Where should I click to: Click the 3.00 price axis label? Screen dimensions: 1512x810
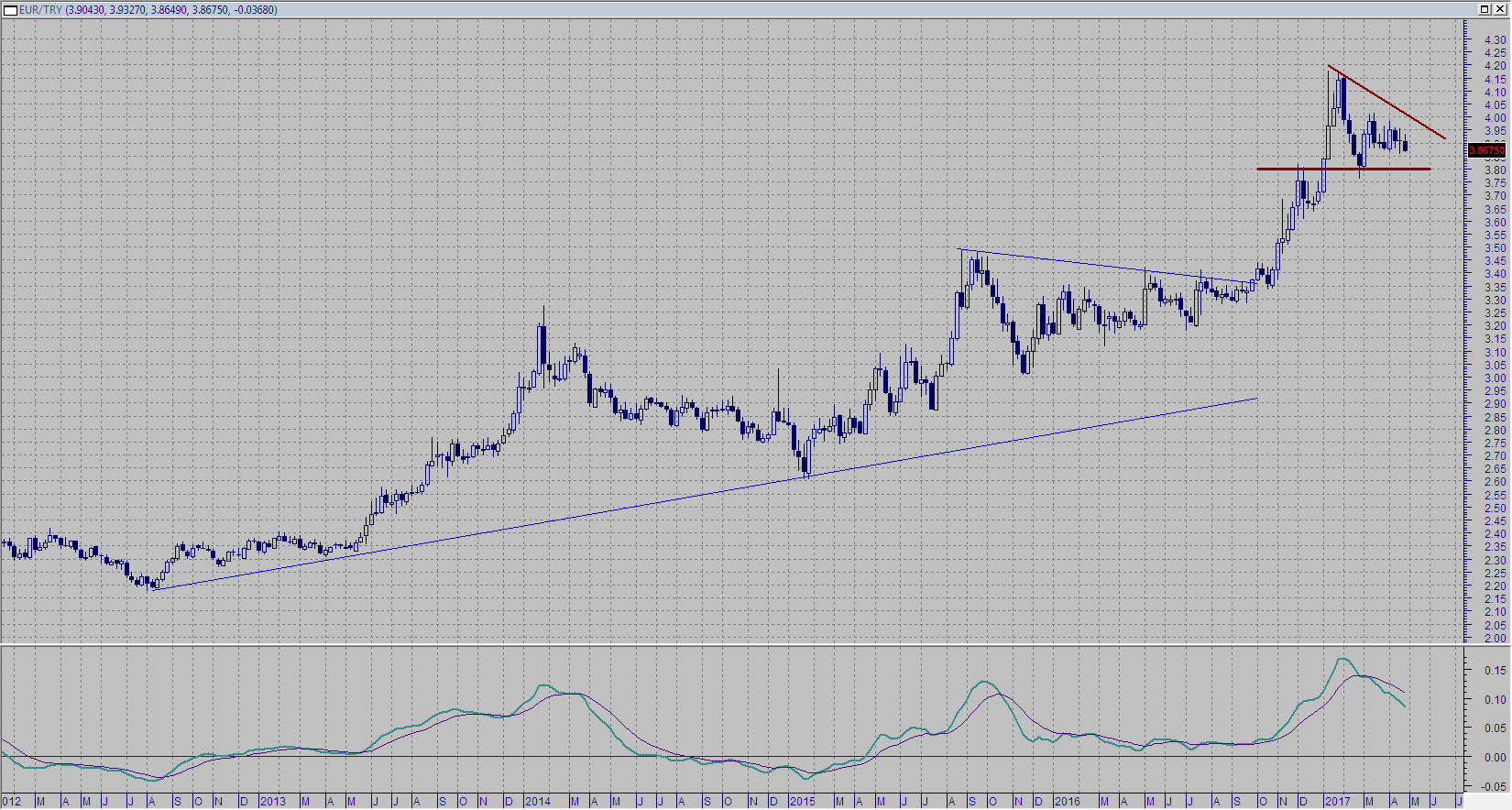pos(1495,378)
